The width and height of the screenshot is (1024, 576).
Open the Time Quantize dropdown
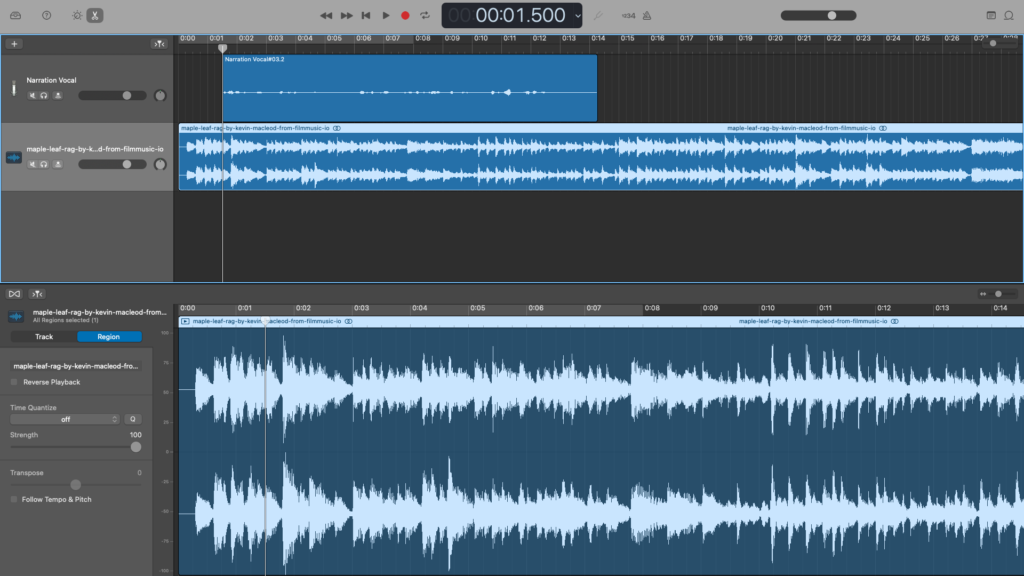(x=65, y=419)
